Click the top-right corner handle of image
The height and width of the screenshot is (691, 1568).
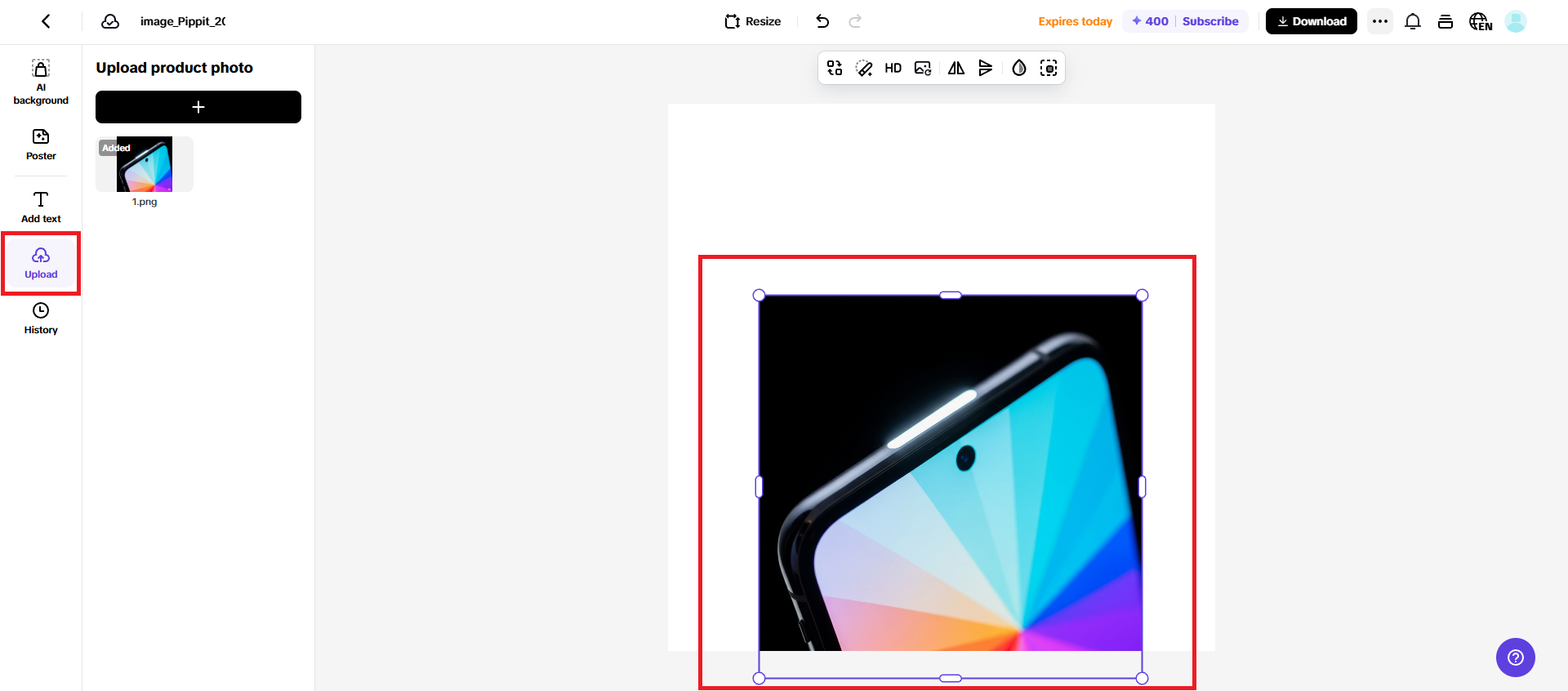(1143, 295)
